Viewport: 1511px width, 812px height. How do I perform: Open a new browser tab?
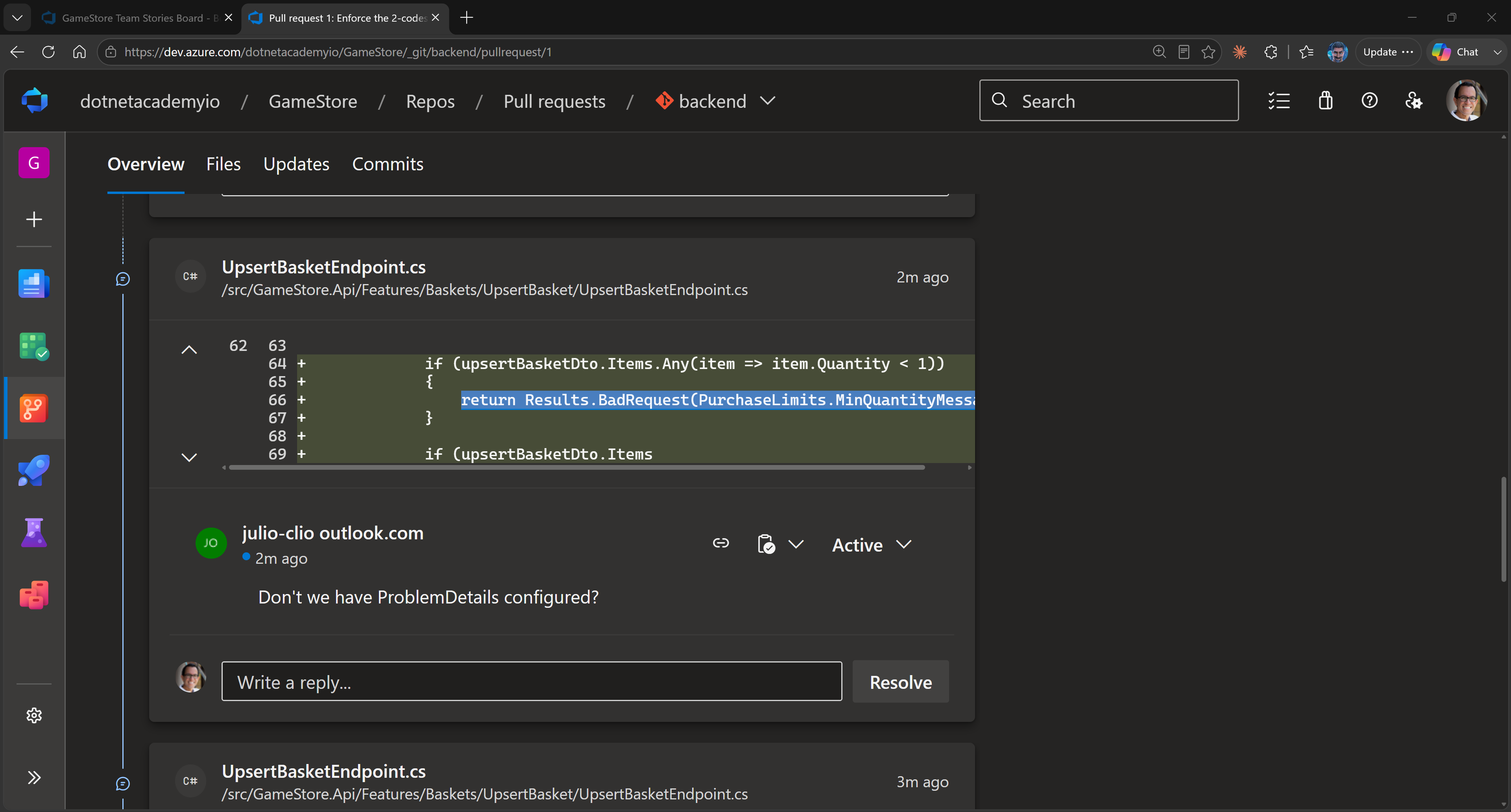[466, 18]
